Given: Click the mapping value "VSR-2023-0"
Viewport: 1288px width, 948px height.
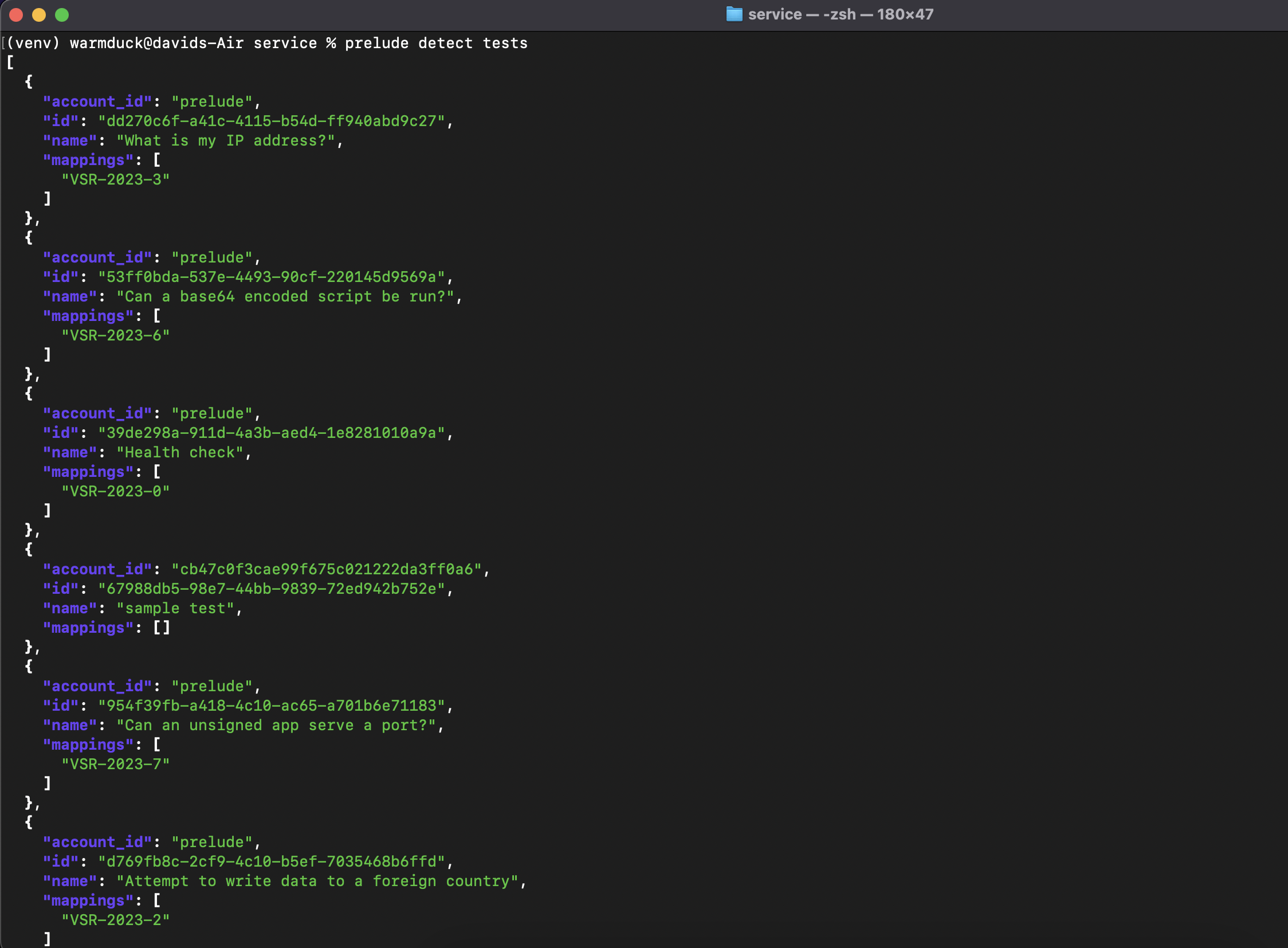Looking at the screenshot, I should [115, 492].
